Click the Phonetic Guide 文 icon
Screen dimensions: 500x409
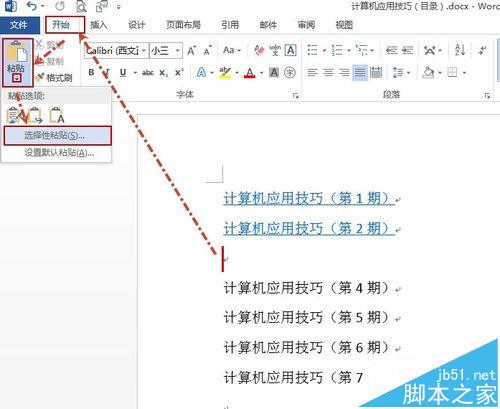coord(275,50)
